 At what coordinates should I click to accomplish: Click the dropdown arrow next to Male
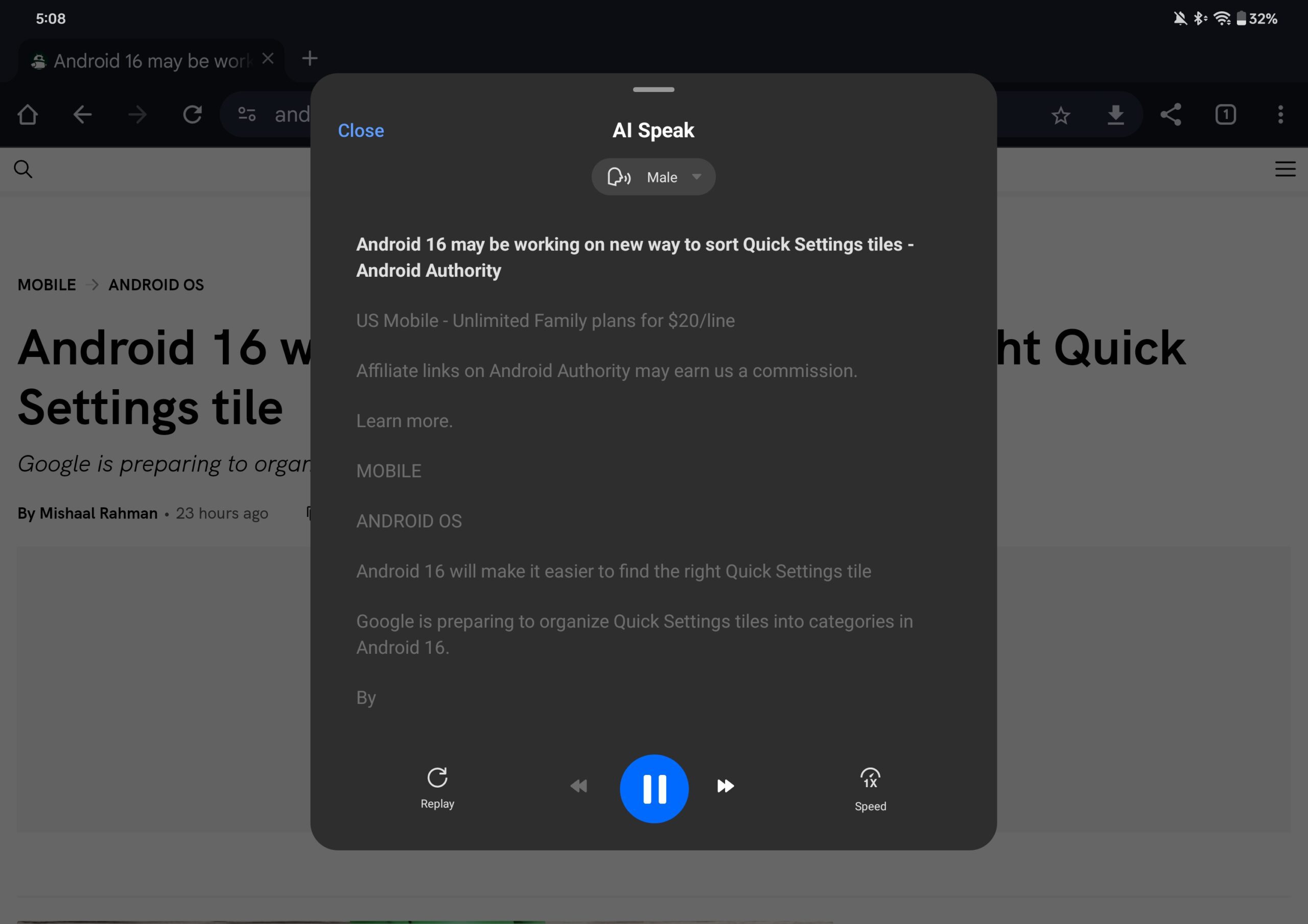tap(697, 177)
